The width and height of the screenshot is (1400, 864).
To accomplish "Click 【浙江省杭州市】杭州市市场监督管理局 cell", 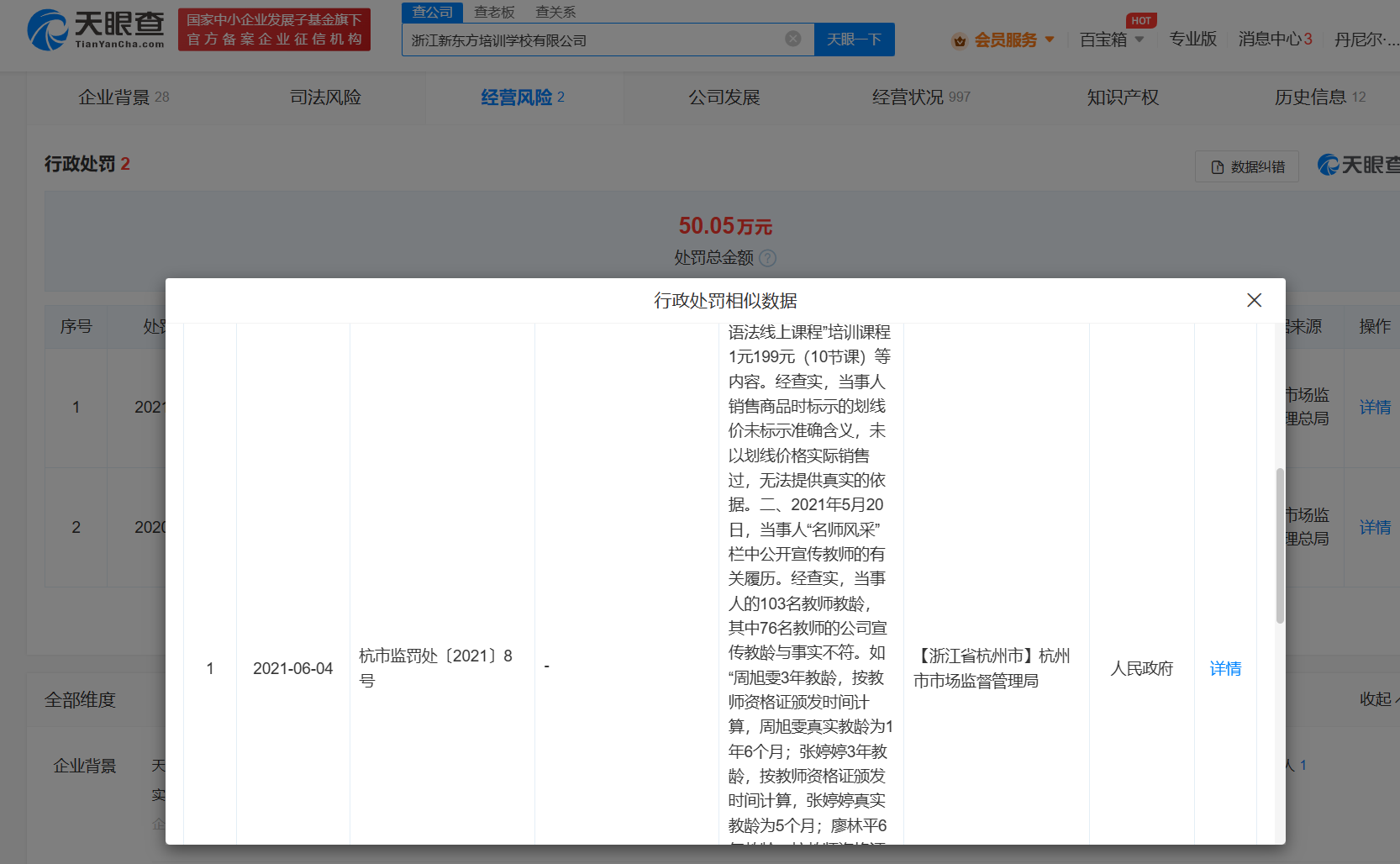I will click(992, 668).
